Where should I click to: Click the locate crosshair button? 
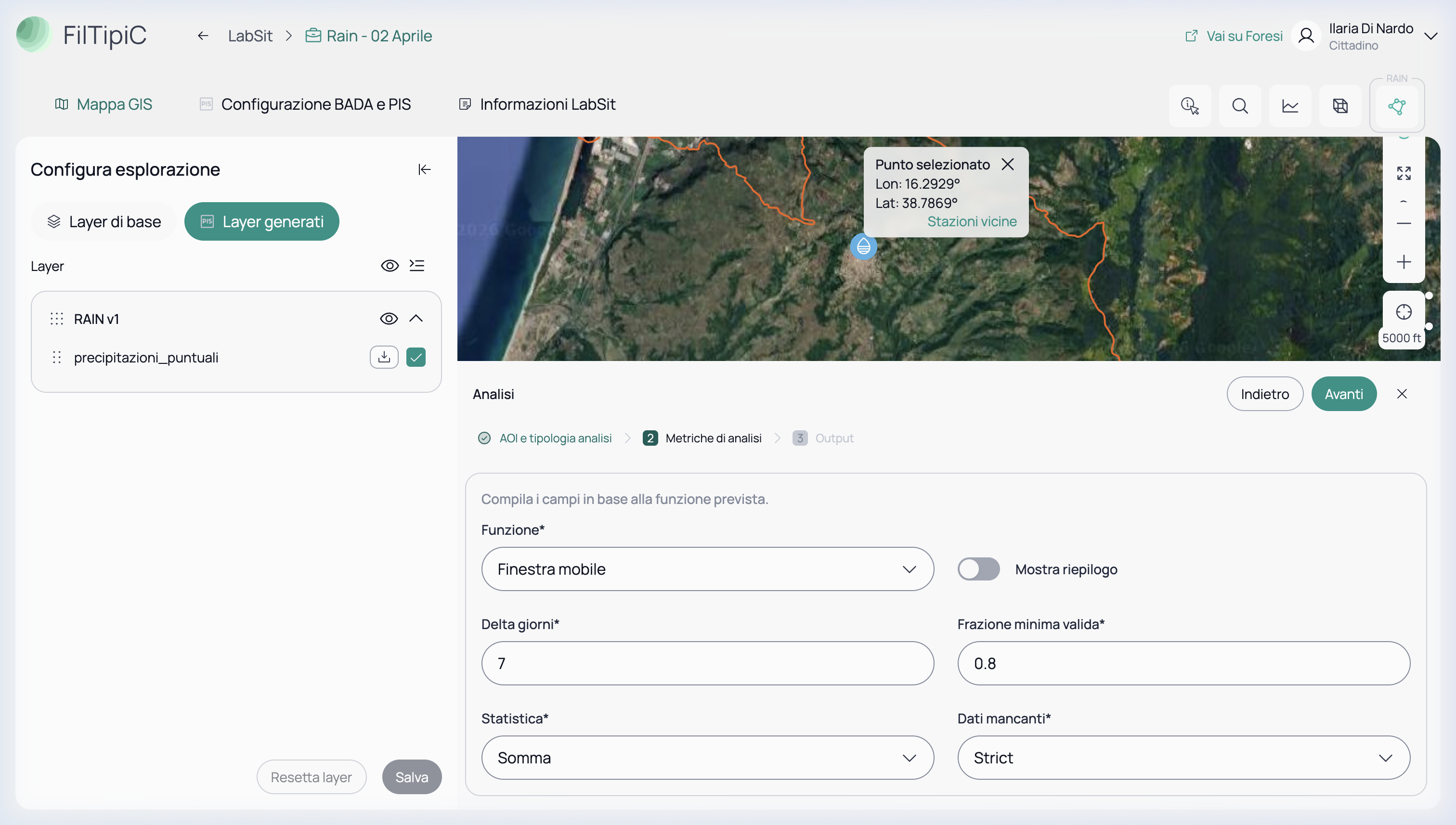(x=1404, y=312)
